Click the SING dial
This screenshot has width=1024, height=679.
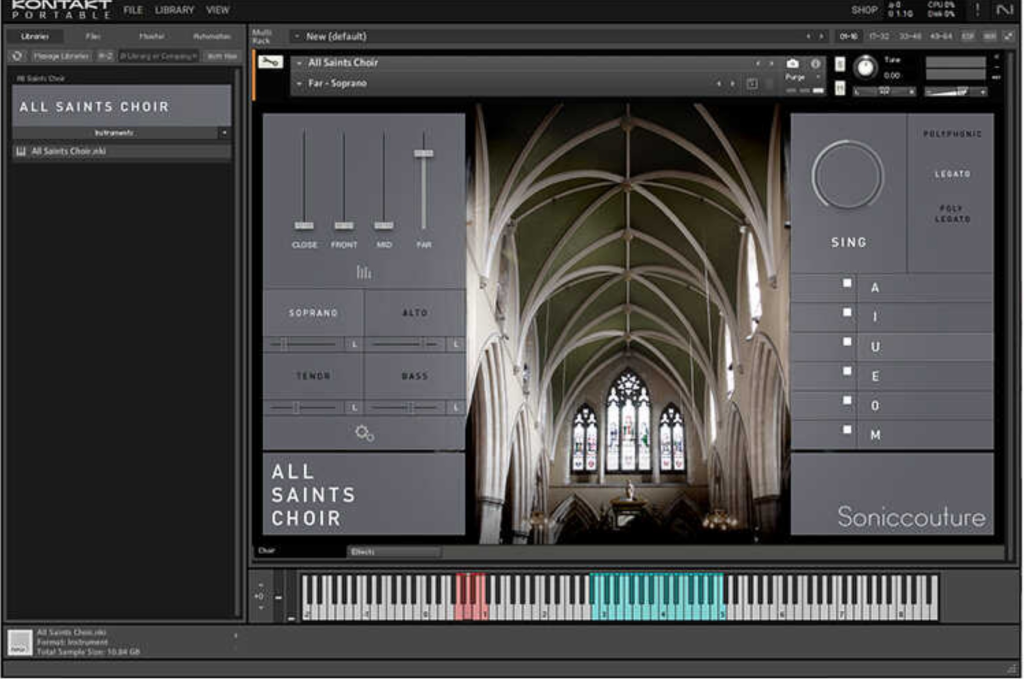click(x=848, y=175)
